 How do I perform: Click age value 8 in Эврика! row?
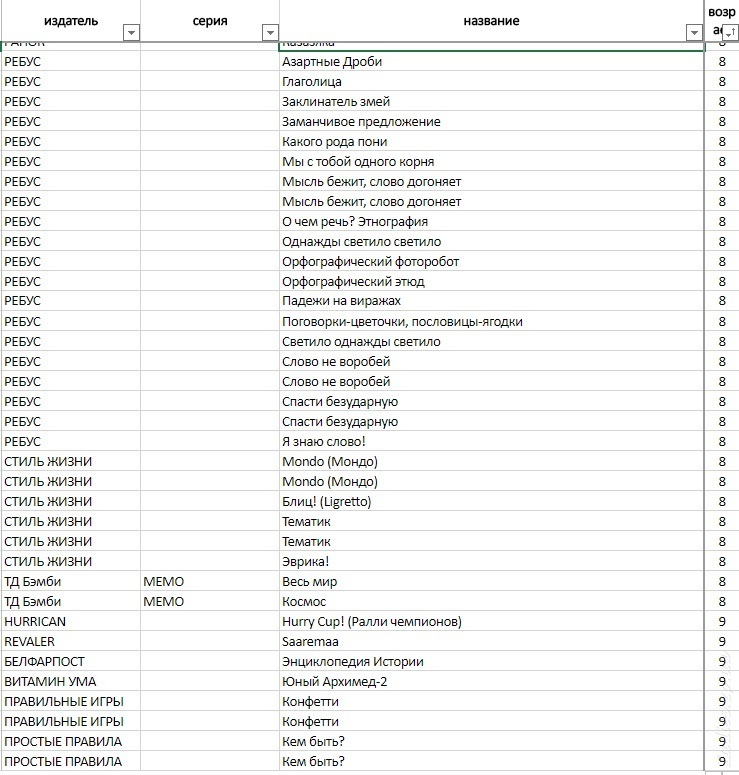[722, 561]
